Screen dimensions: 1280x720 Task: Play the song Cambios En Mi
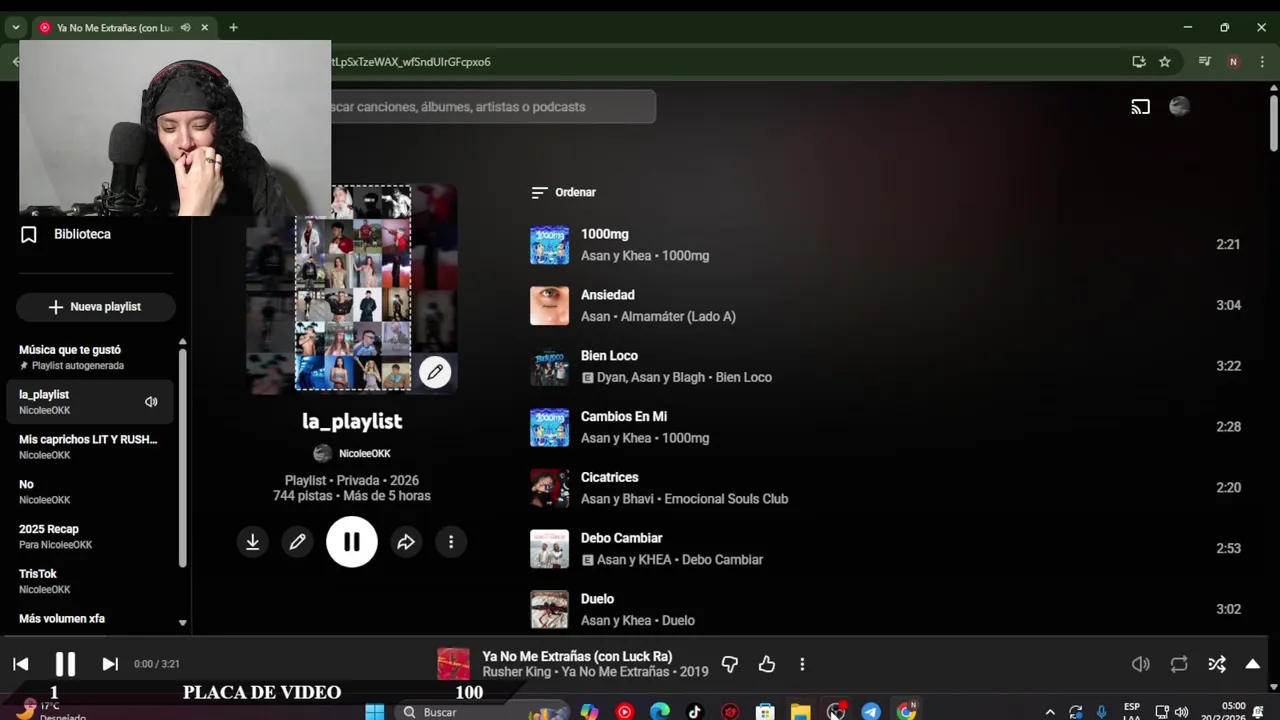point(624,417)
